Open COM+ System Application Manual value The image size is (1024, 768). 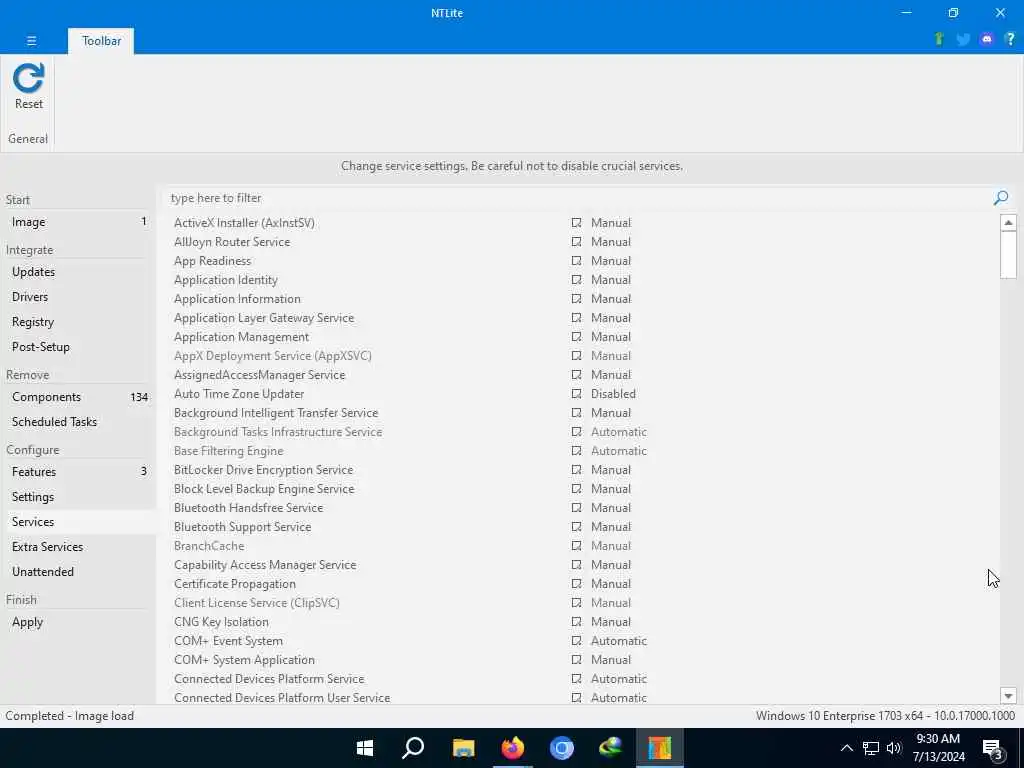click(x=611, y=660)
